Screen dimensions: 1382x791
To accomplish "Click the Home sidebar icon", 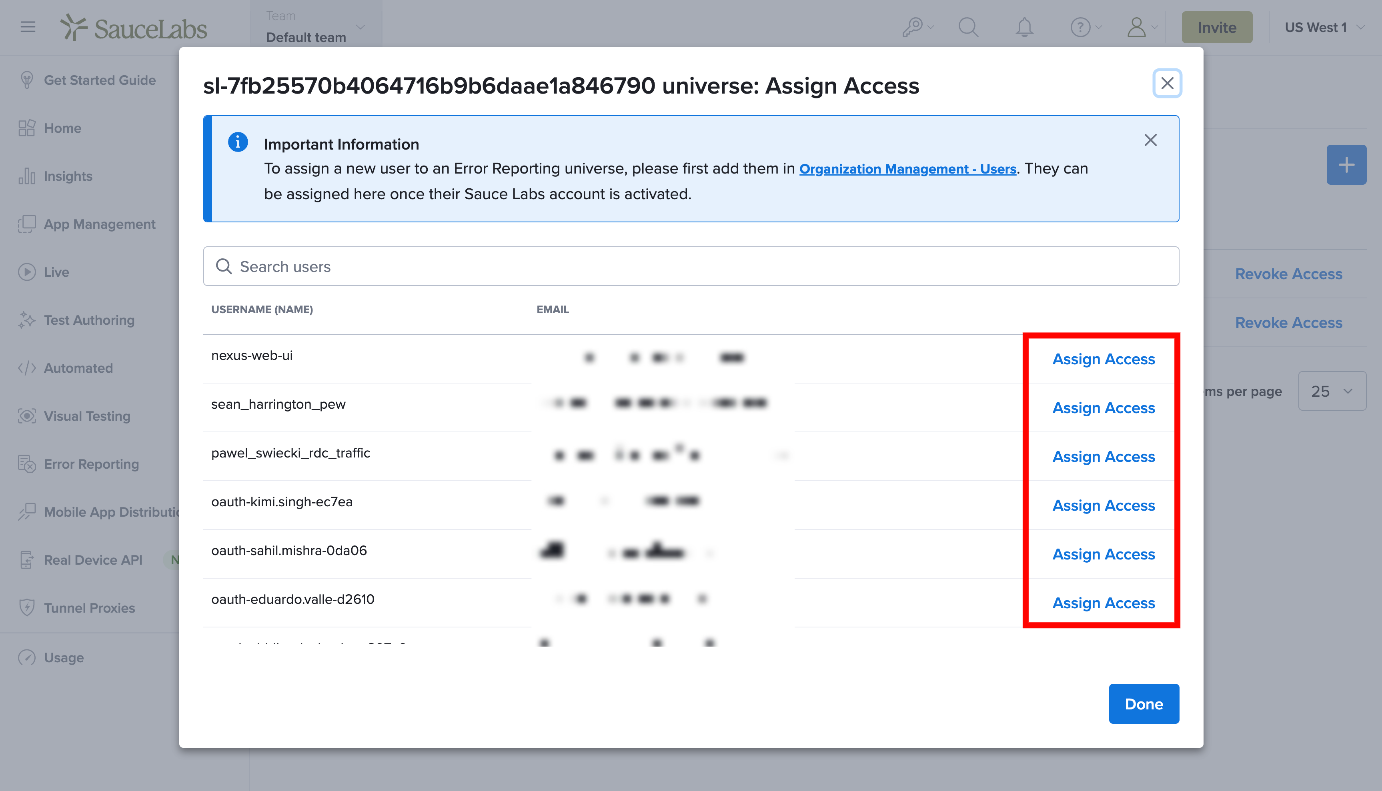I will (x=27, y=128).
